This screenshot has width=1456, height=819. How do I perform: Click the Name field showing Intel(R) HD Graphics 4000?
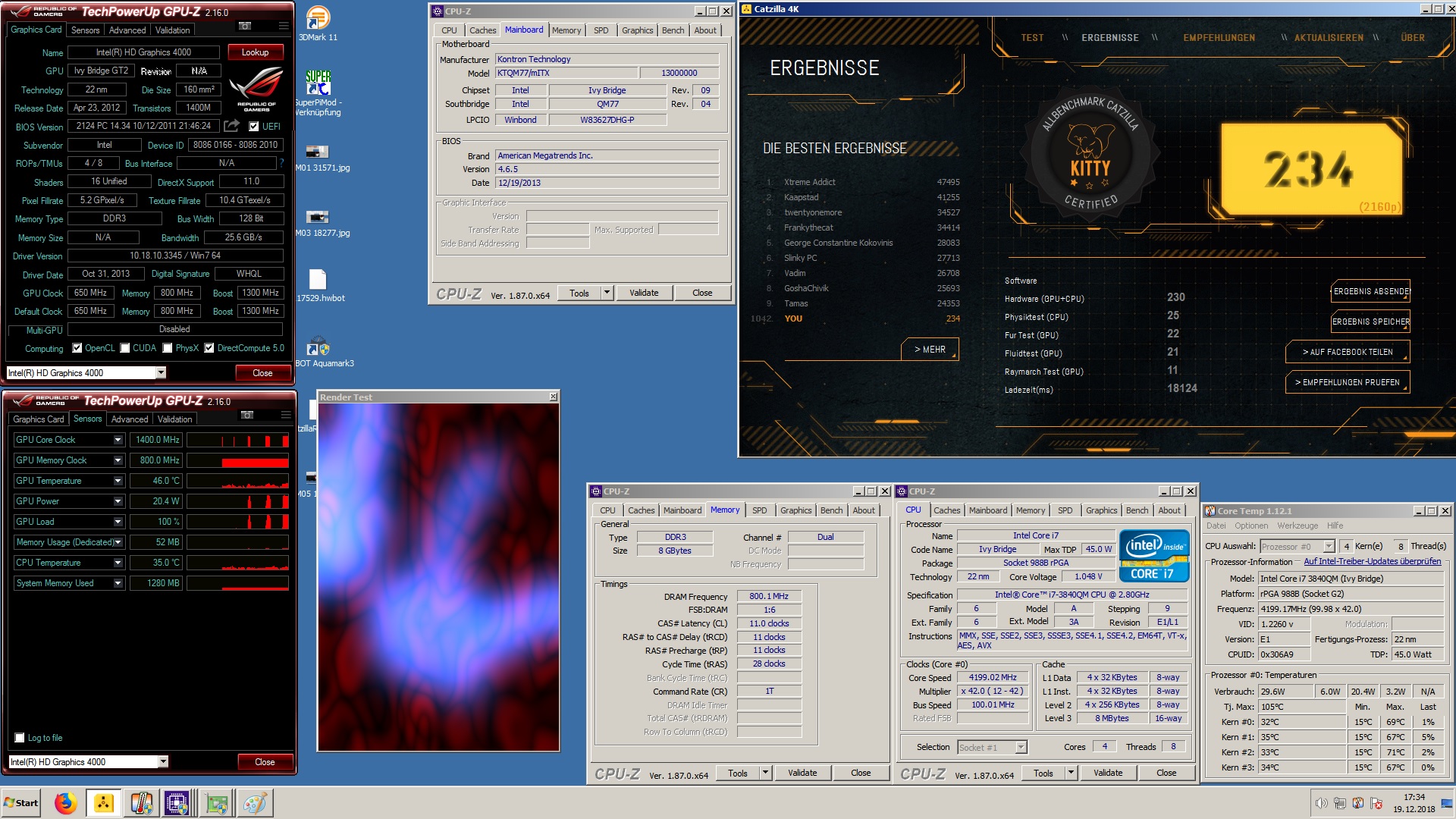point(143,52)
